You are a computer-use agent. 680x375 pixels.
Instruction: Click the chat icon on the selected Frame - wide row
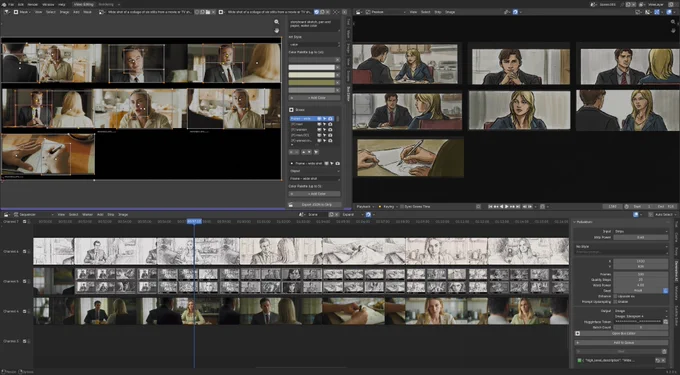pos(319,119)
